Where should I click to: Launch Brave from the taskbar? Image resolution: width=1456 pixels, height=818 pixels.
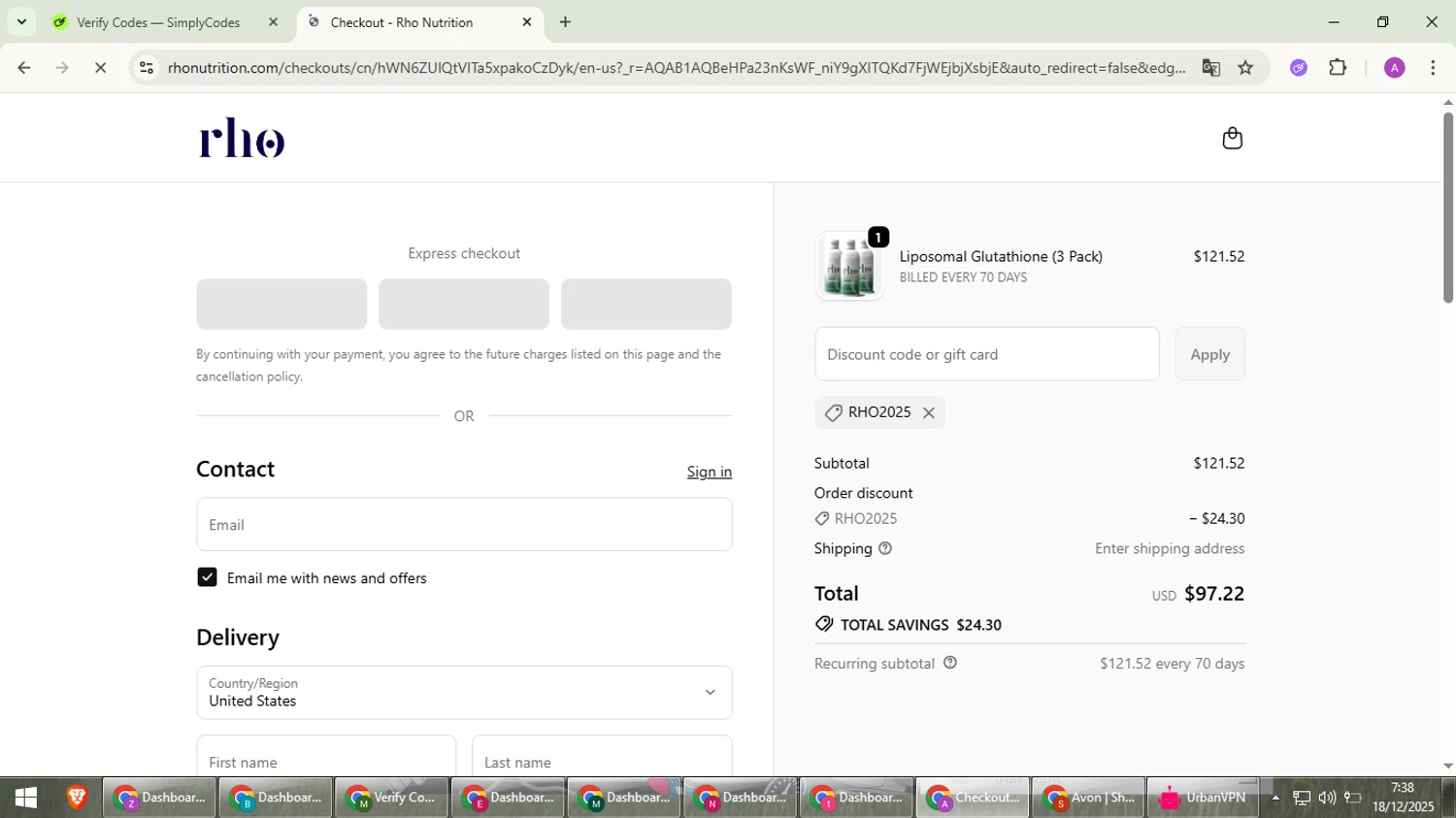77,798
